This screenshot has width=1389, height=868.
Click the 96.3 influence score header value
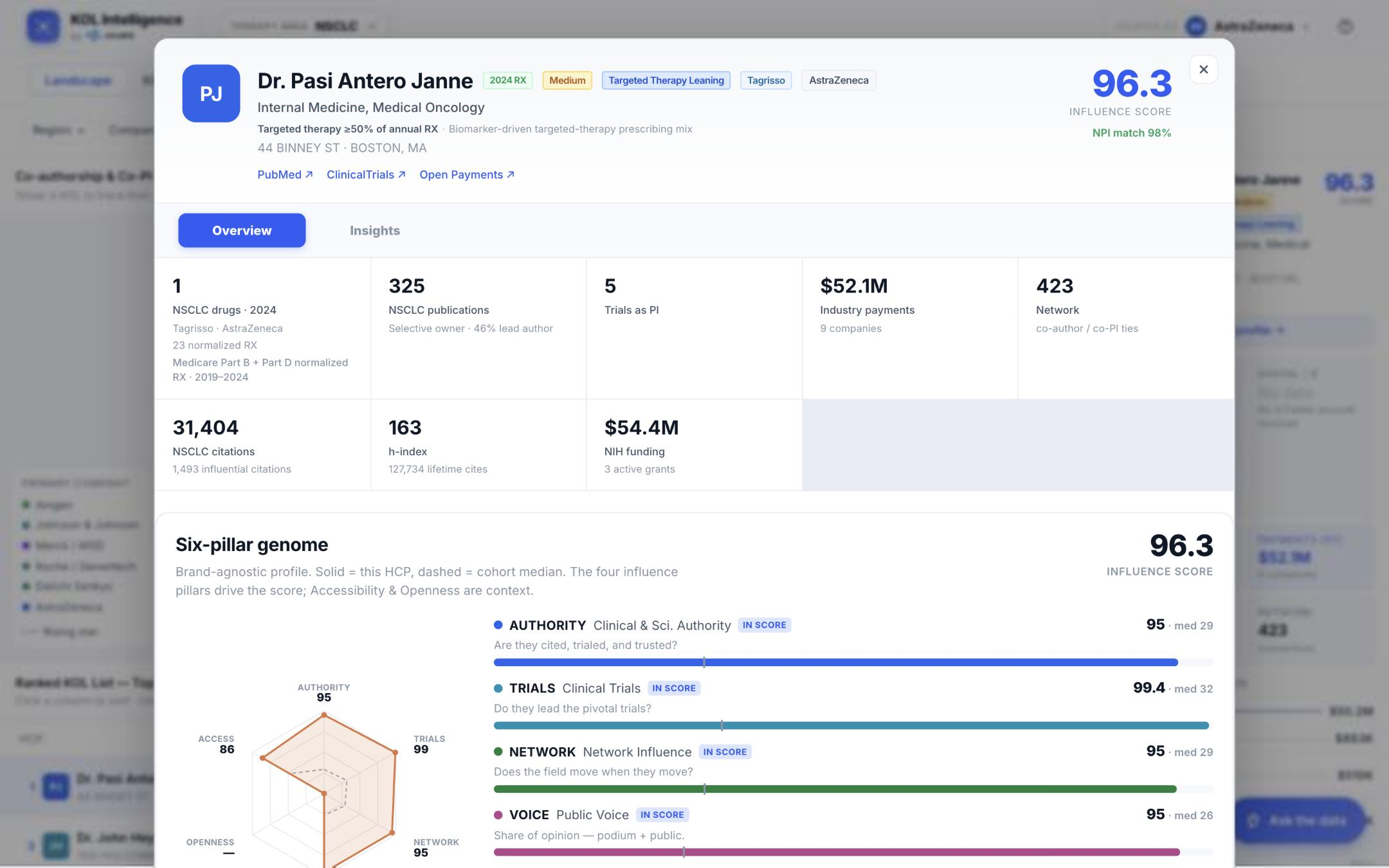1132,84
